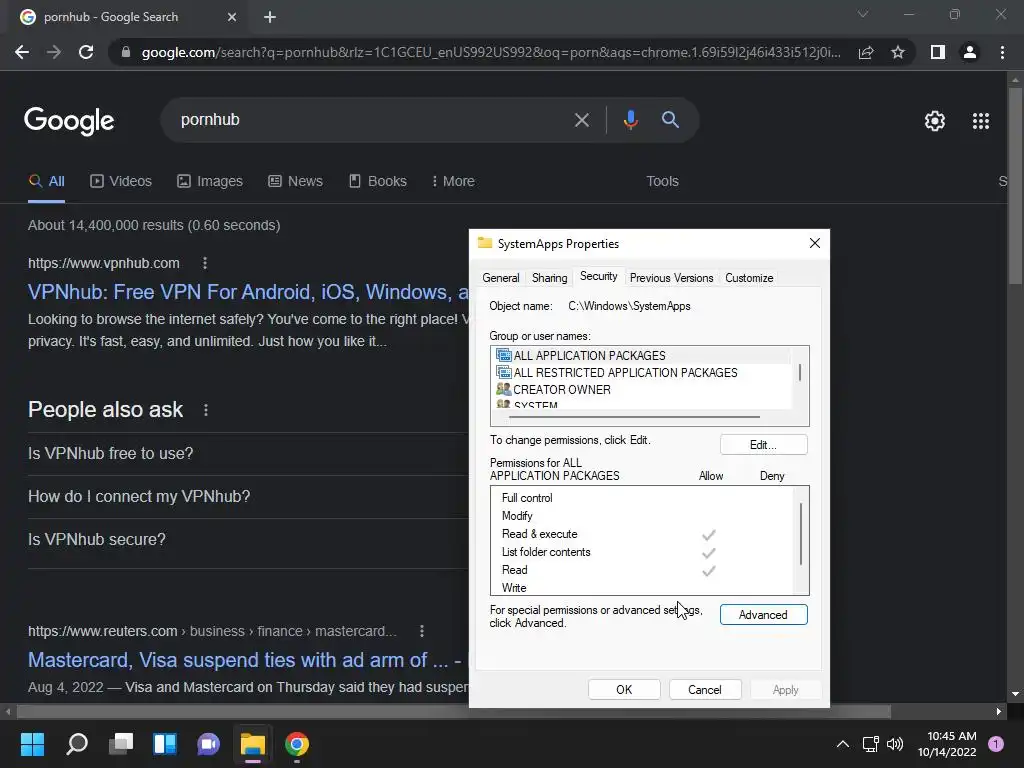
Task: Open options for the vpnhub.com result
Action: click(x=205, y=263)
